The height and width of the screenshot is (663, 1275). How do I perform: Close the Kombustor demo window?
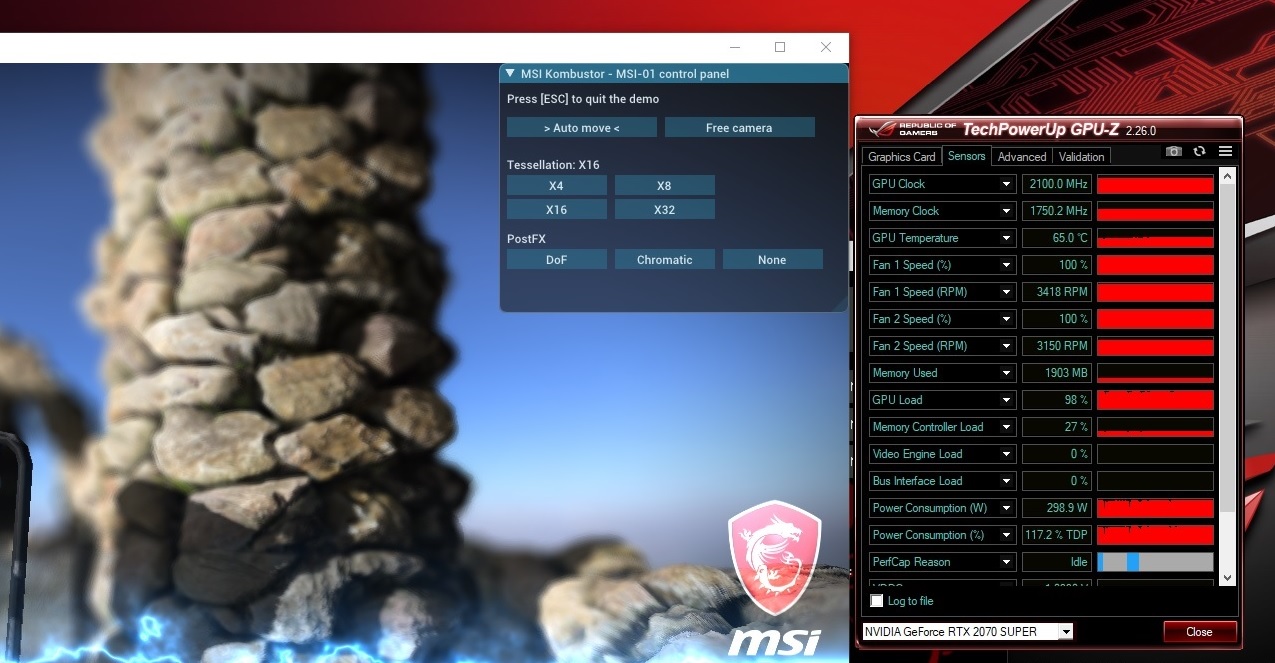click(826, 47)
